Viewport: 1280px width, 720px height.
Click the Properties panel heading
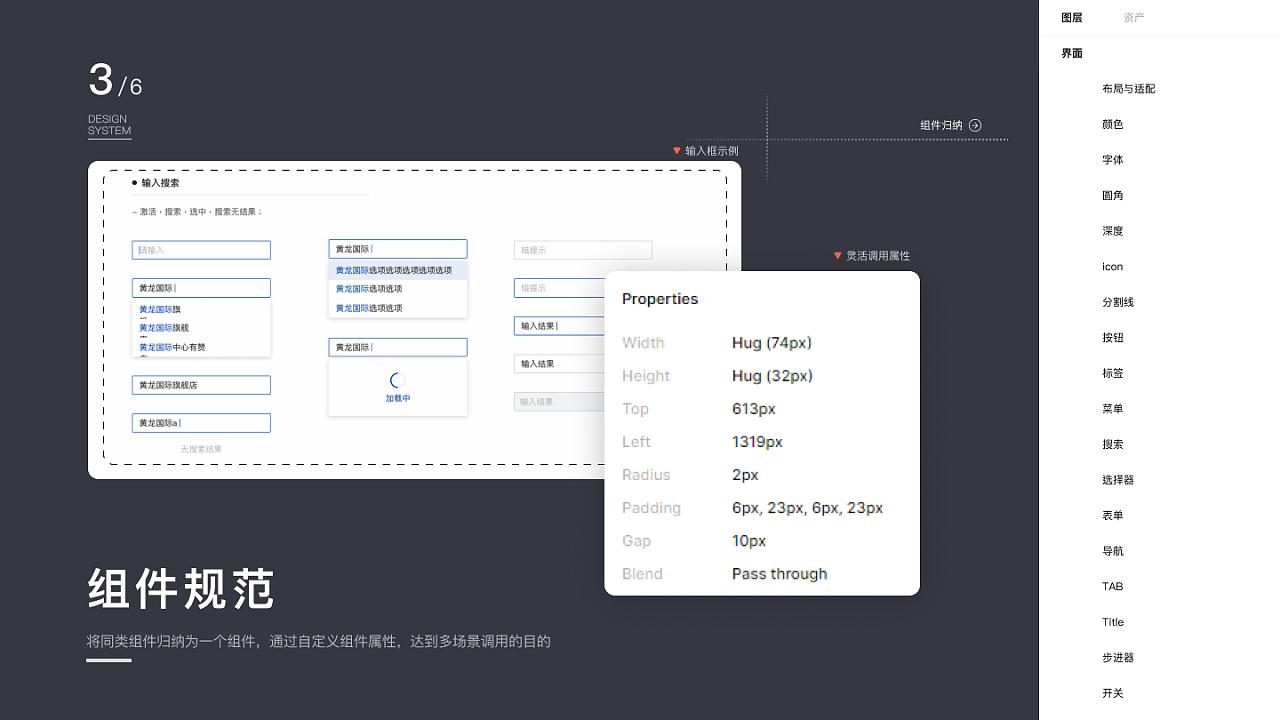[660, 299]
